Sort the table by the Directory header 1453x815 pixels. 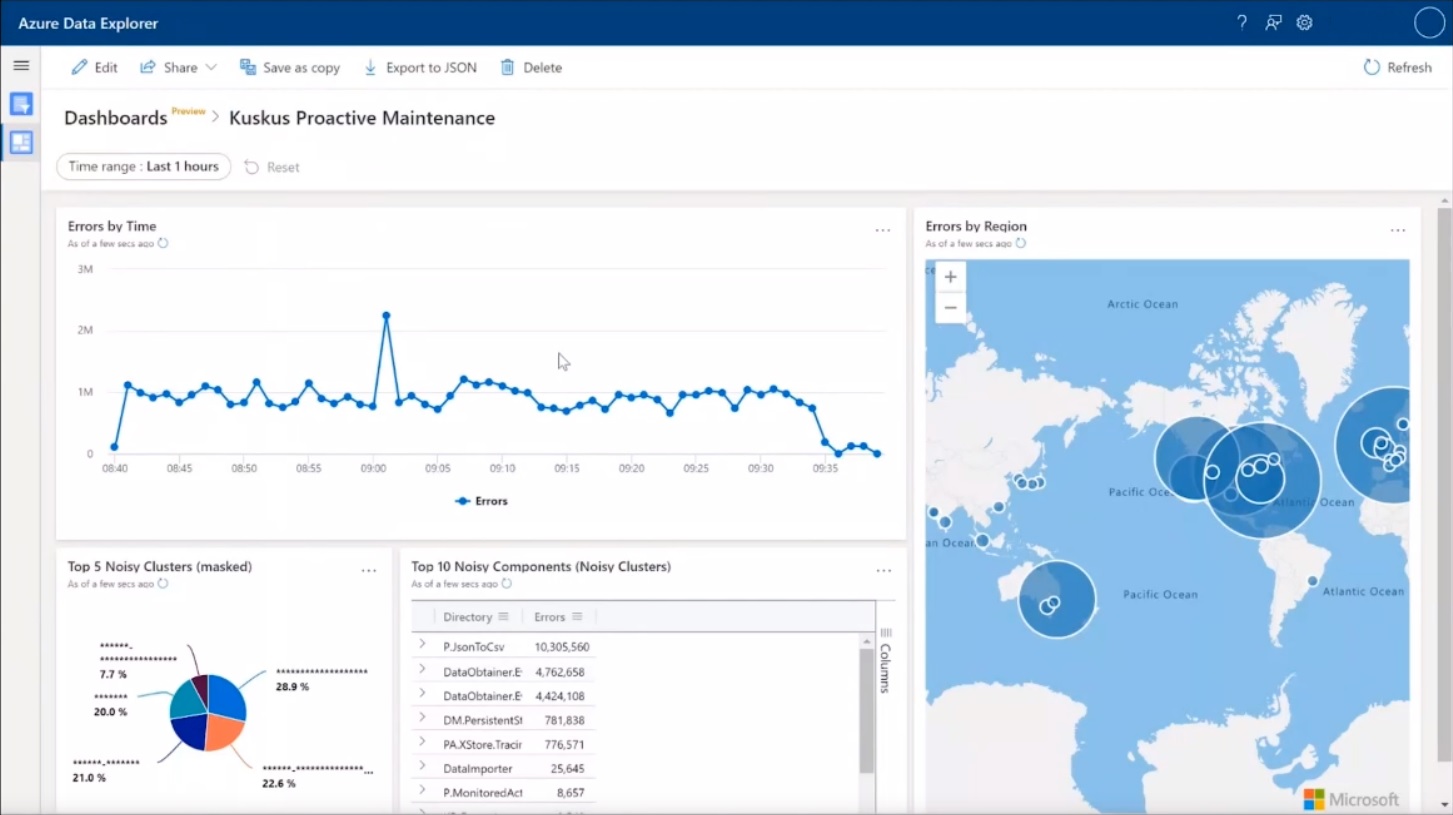[x=467, y=617]
